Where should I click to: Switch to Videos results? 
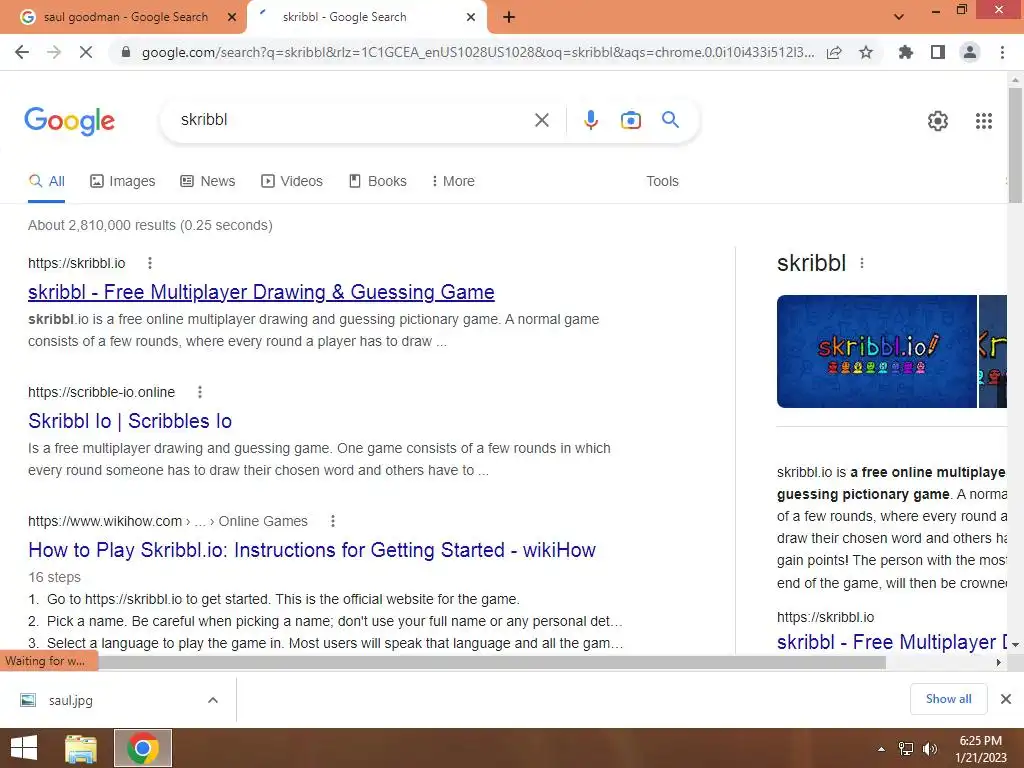[292, 182]
